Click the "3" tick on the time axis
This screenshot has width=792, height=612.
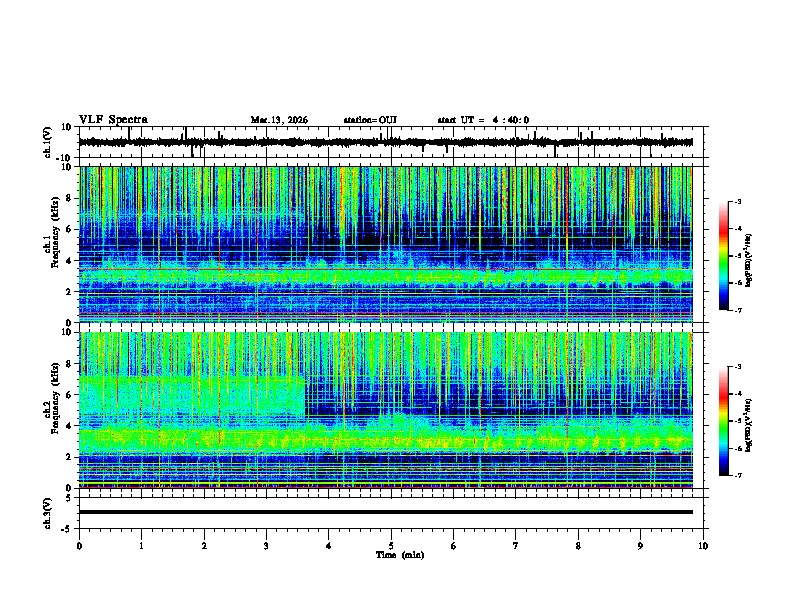(266, 546)
